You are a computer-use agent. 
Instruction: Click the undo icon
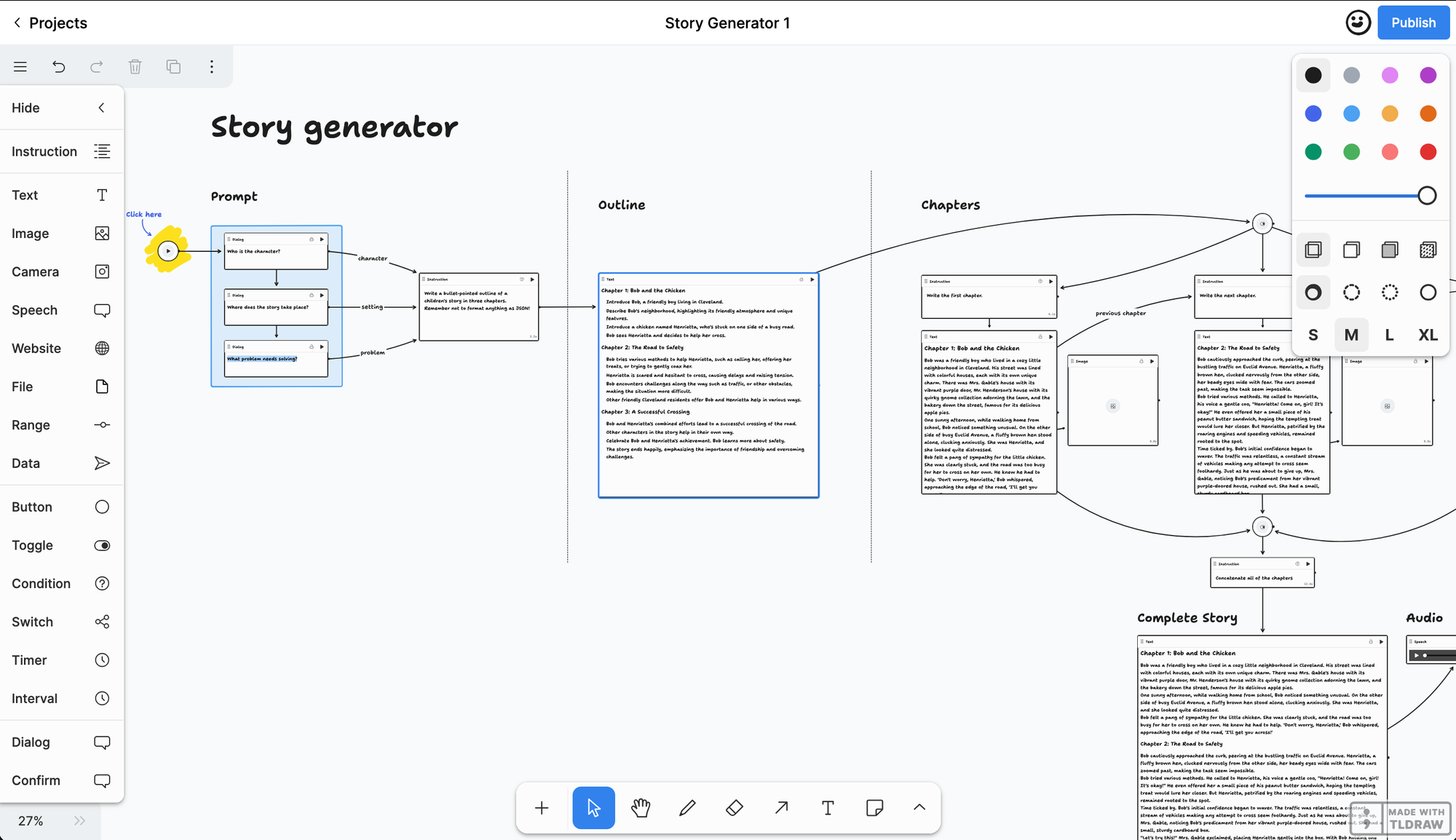58,67
